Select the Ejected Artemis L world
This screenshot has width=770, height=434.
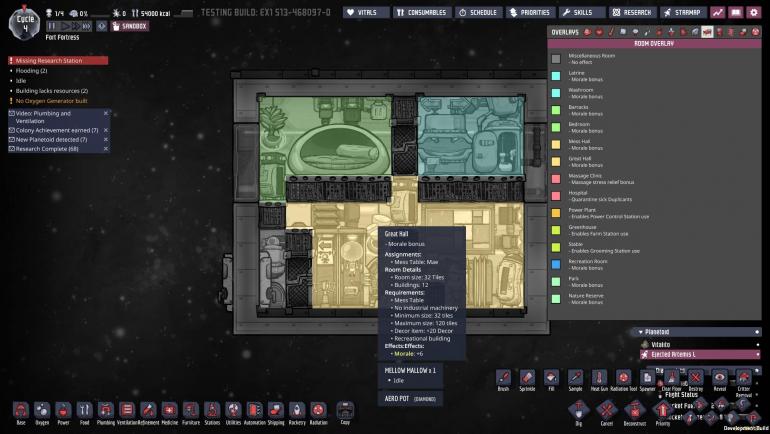700,354
